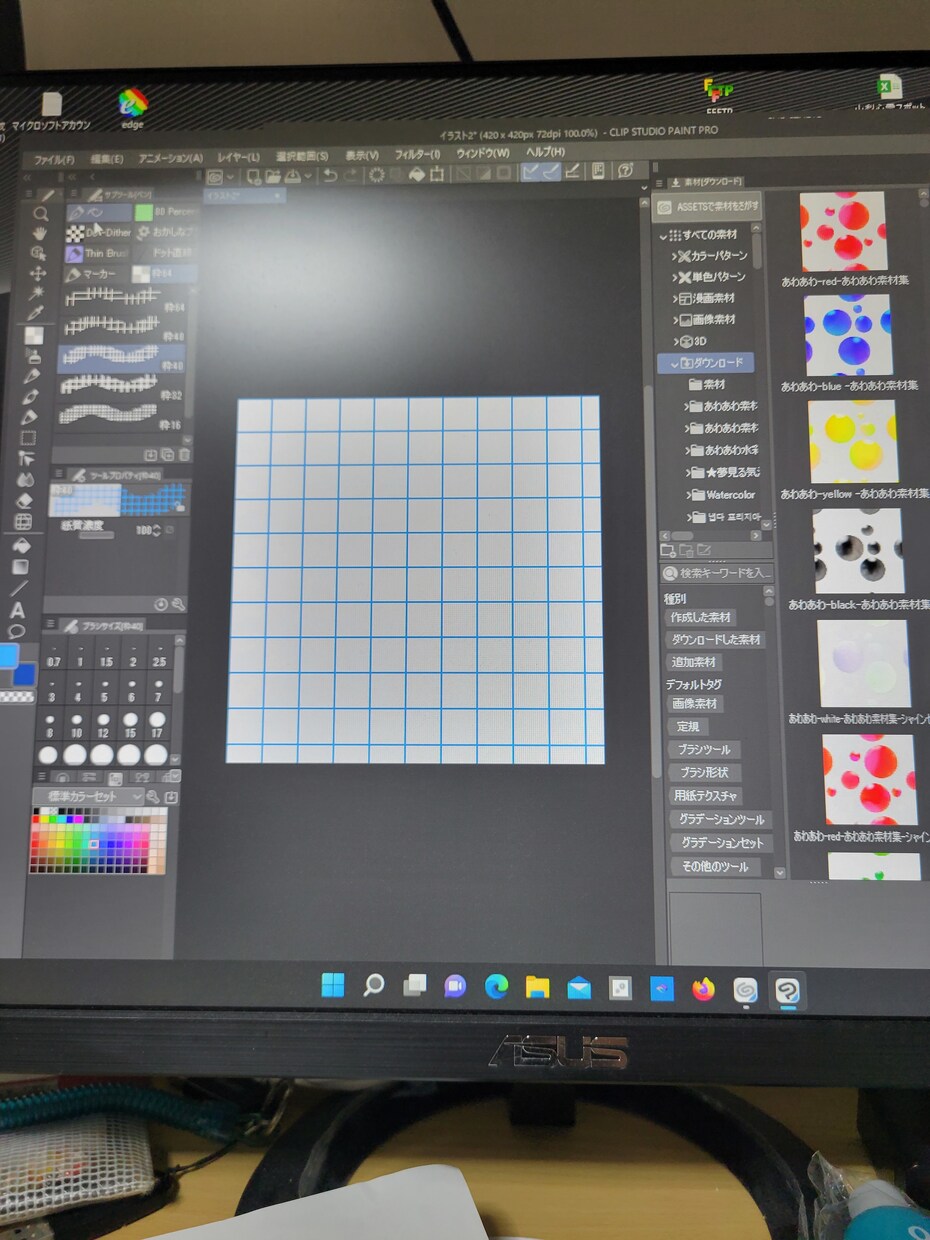Expand the 3D tree node
930x1240 pixels.
pyautogui.click(x=676, y=341)
